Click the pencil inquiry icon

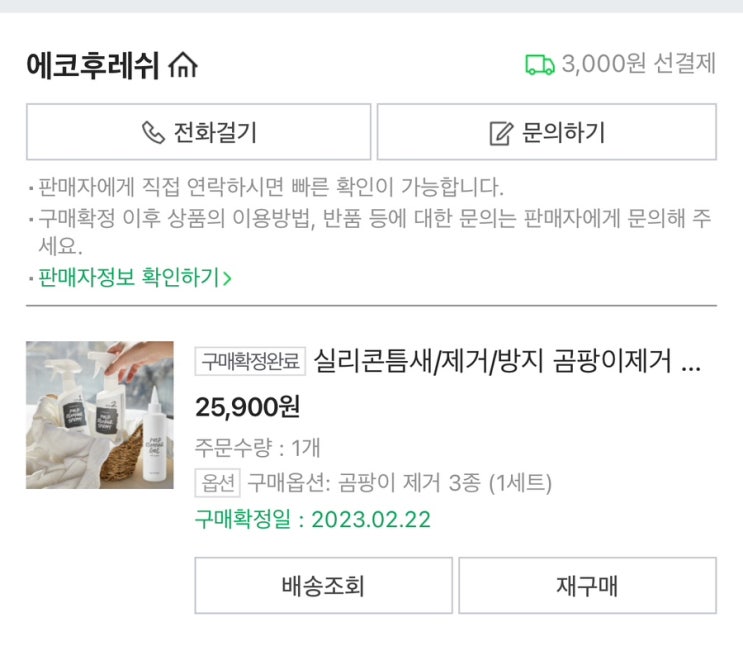pos(501,133)
